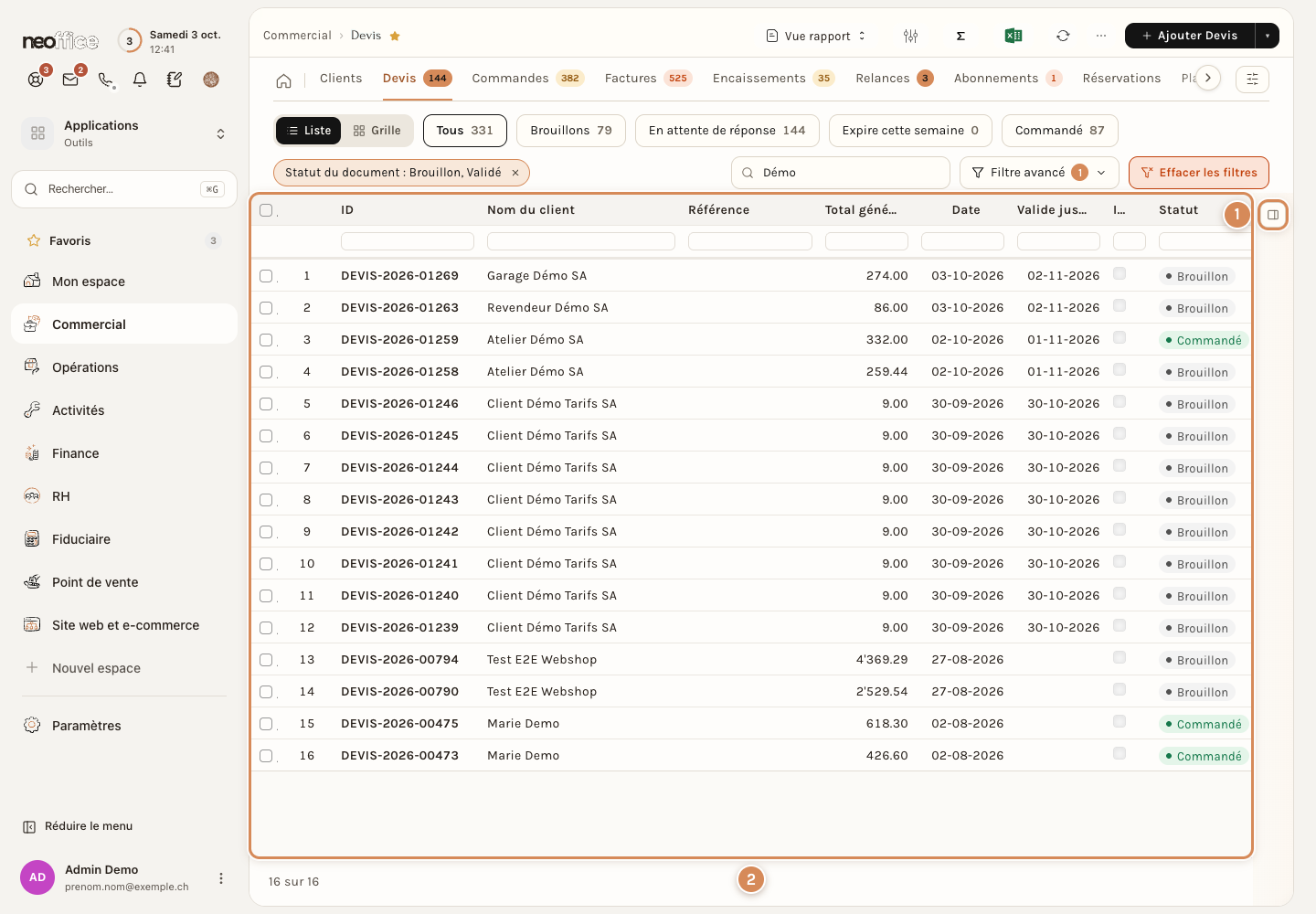
Task: Open the Factures tab
Action: tap(648, 79)
